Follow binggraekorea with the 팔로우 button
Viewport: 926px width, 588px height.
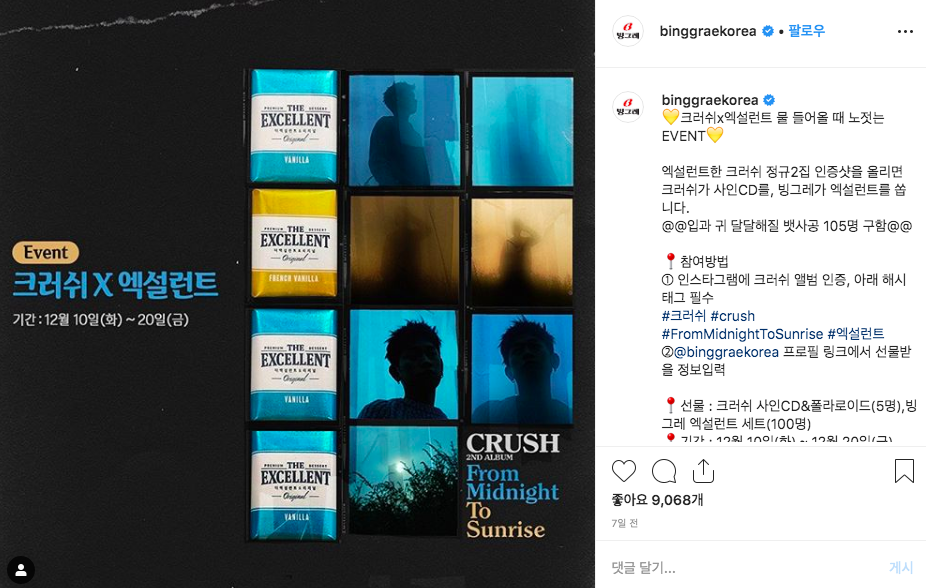807,31
